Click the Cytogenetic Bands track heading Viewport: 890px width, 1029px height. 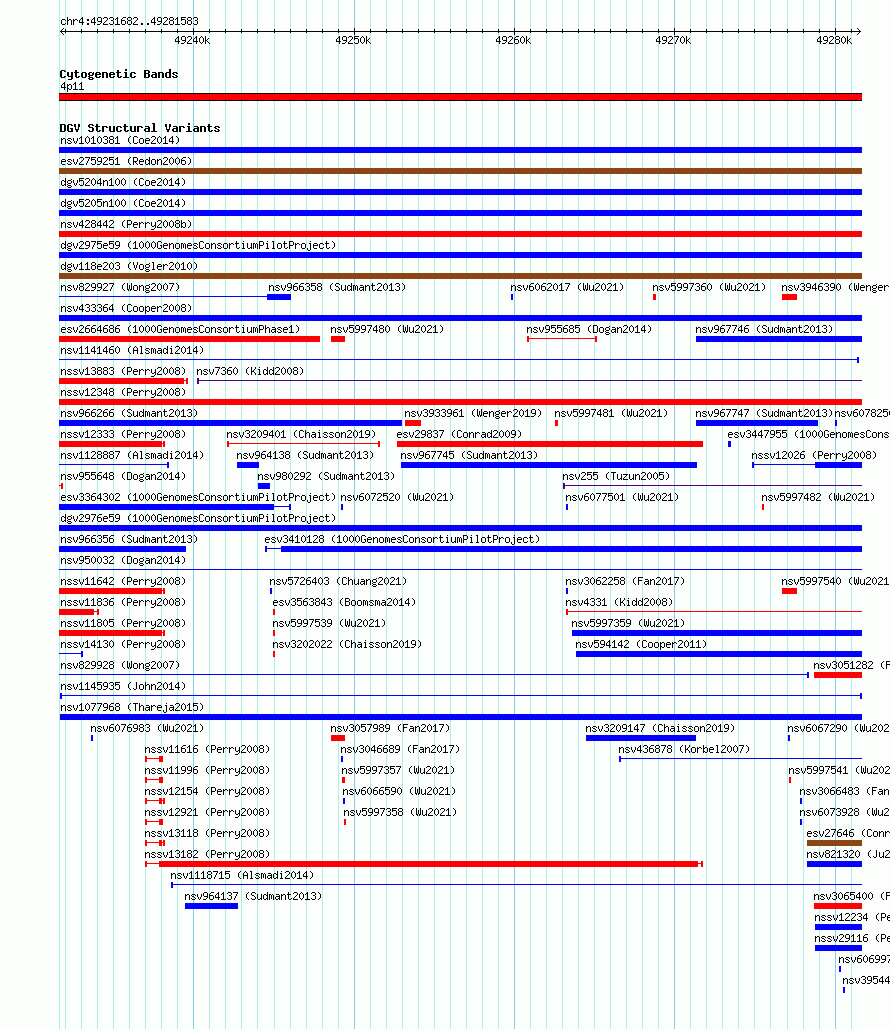click(x=119, y=74)
